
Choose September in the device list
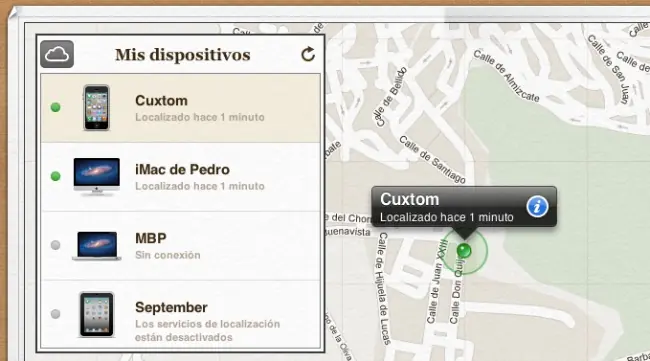click(181, 315)
